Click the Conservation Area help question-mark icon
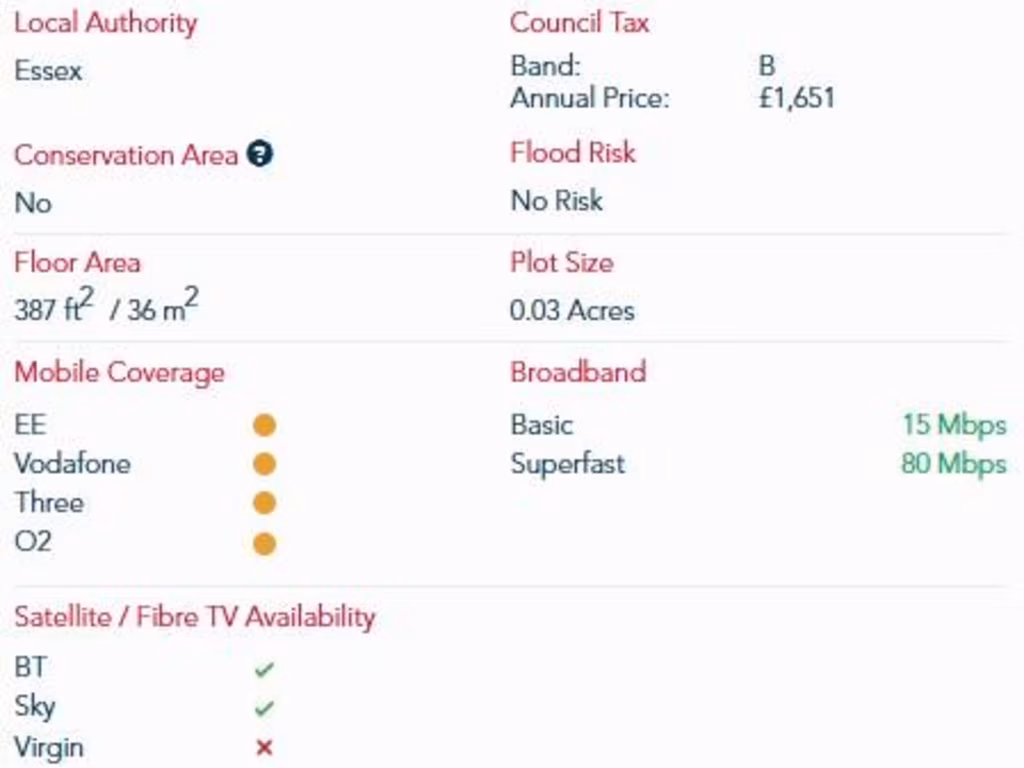 pos(260,155)
